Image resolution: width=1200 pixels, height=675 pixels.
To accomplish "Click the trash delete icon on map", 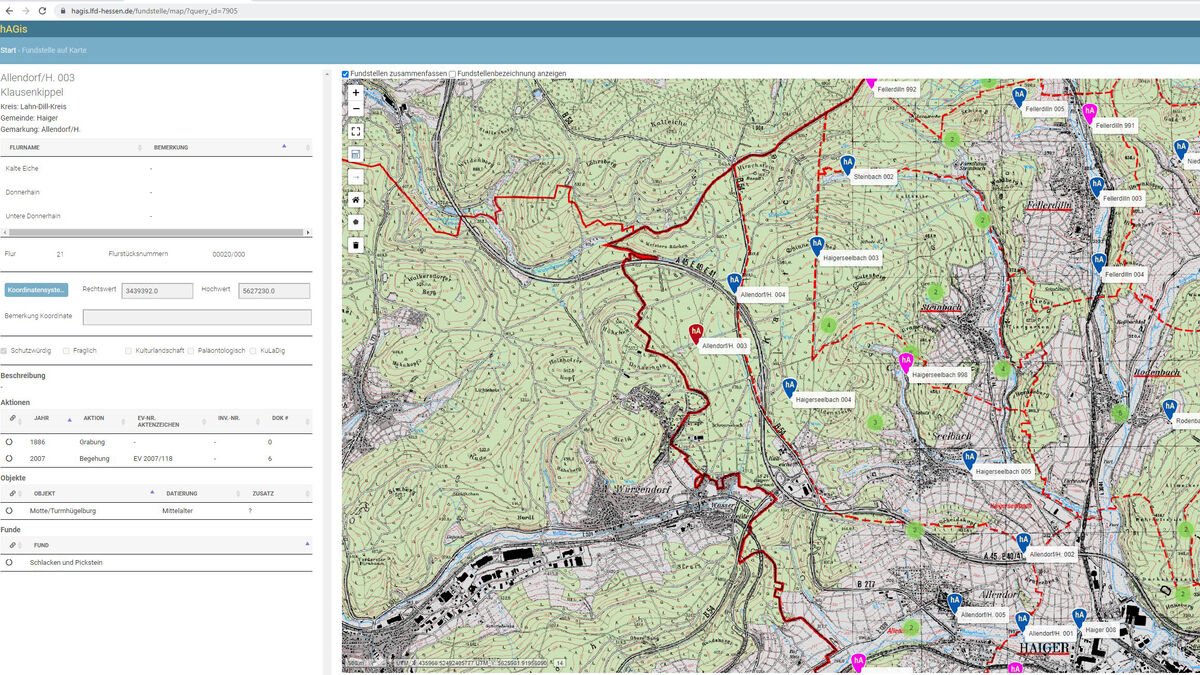I will pos(356,245).
